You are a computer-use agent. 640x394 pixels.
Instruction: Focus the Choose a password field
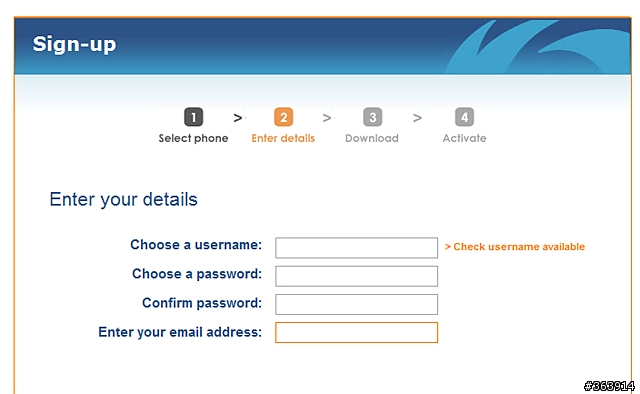(x=356, y=276)
